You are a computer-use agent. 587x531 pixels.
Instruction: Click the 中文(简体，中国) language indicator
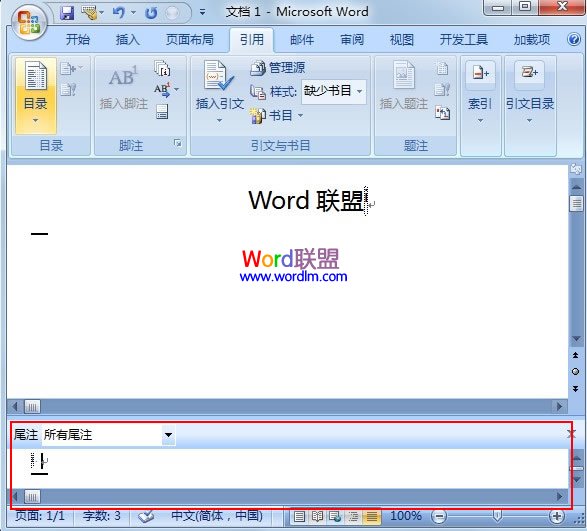coord(217,516)
